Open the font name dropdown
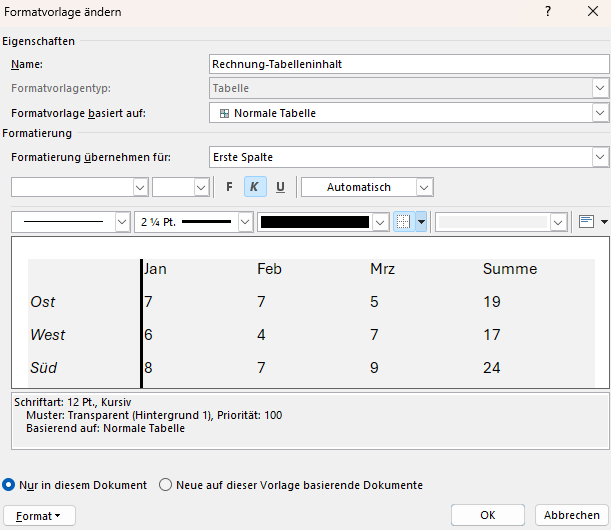611x530 pixels. tap(140, 187)
